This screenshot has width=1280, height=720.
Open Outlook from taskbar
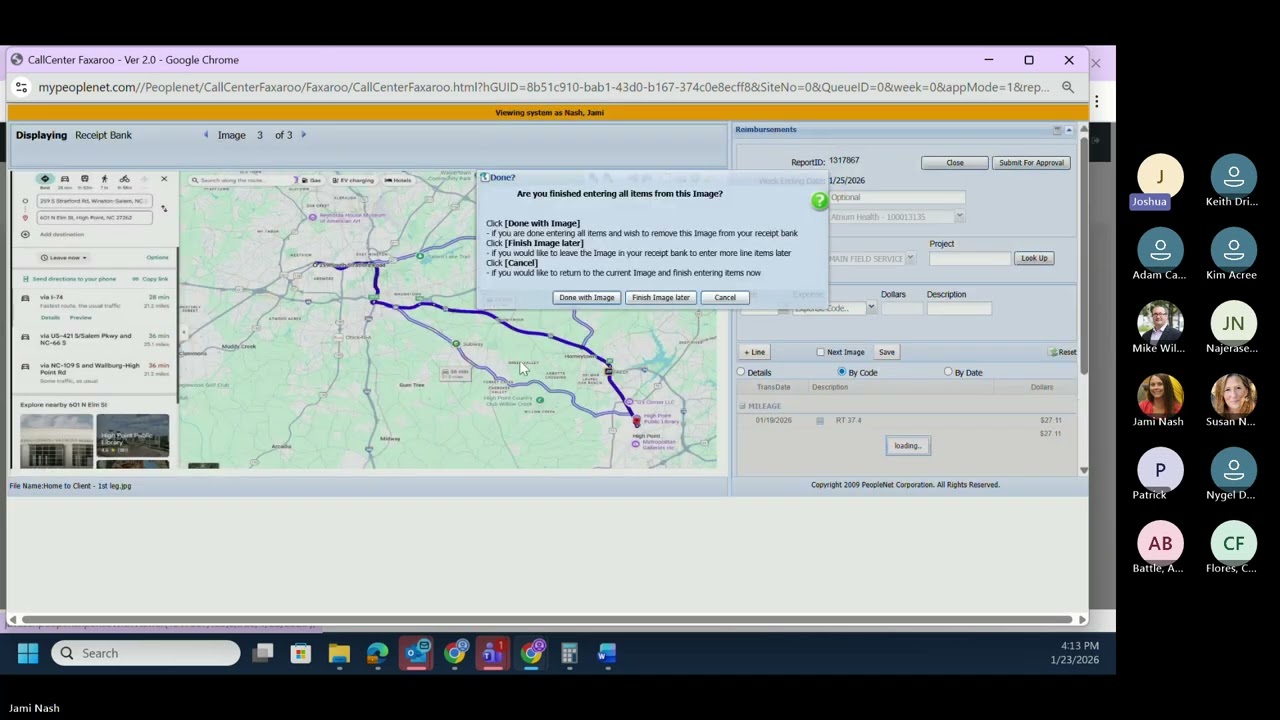[x=417, y=653]
